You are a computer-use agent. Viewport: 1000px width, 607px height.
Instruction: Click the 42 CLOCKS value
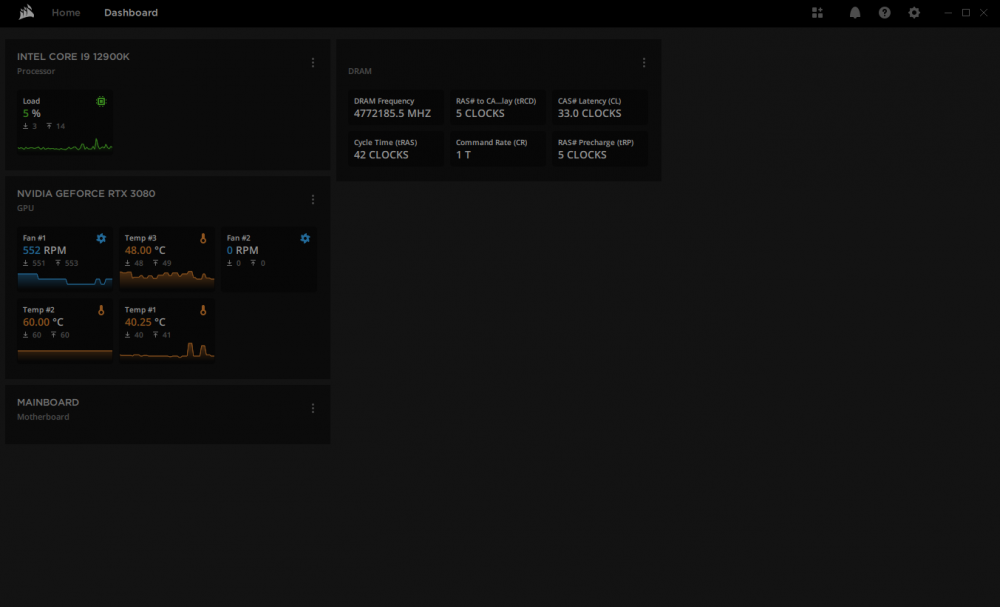coord(381,155)
